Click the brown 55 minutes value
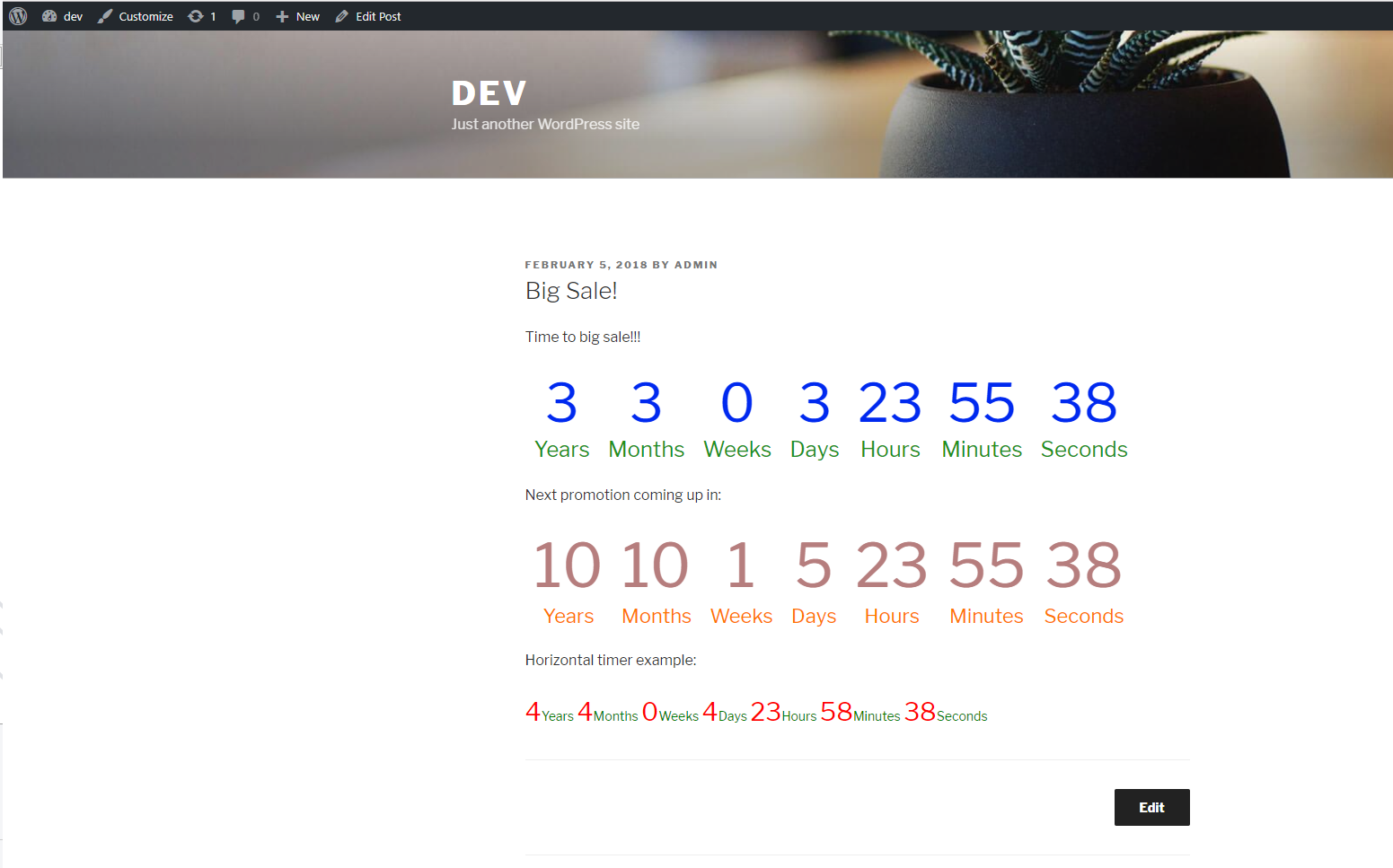Screen dimensions: 1393x868 (x=986, y=566)
